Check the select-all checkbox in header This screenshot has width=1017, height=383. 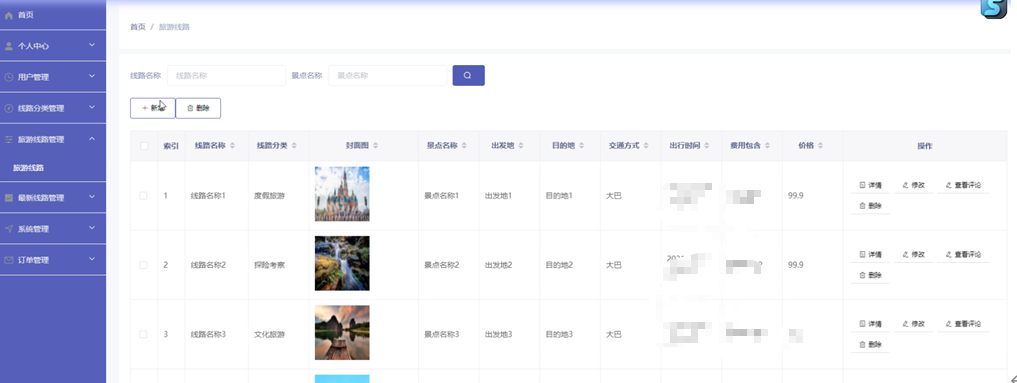[144, 146]
